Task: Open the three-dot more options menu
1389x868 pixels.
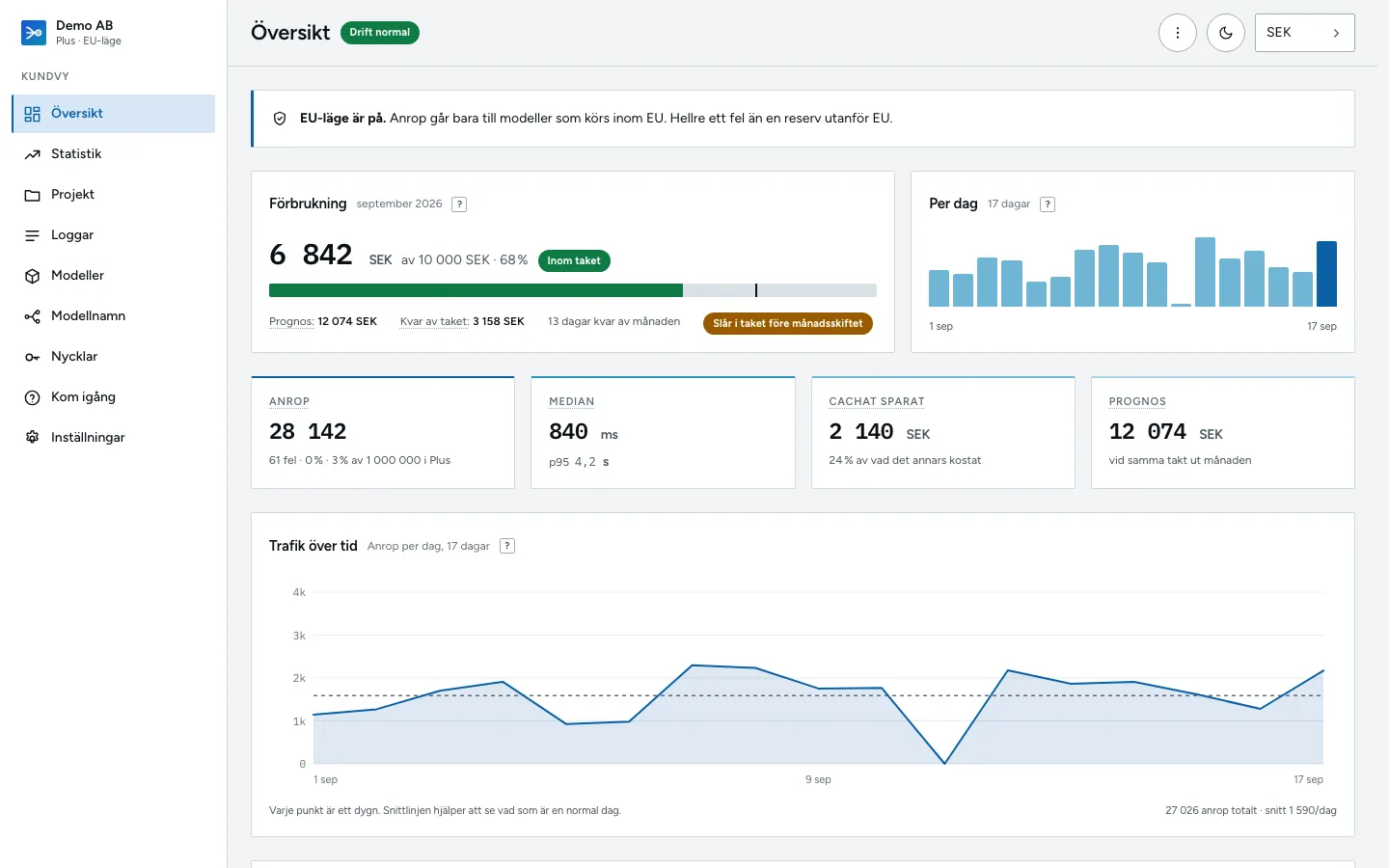Action: click(1178, 33)
